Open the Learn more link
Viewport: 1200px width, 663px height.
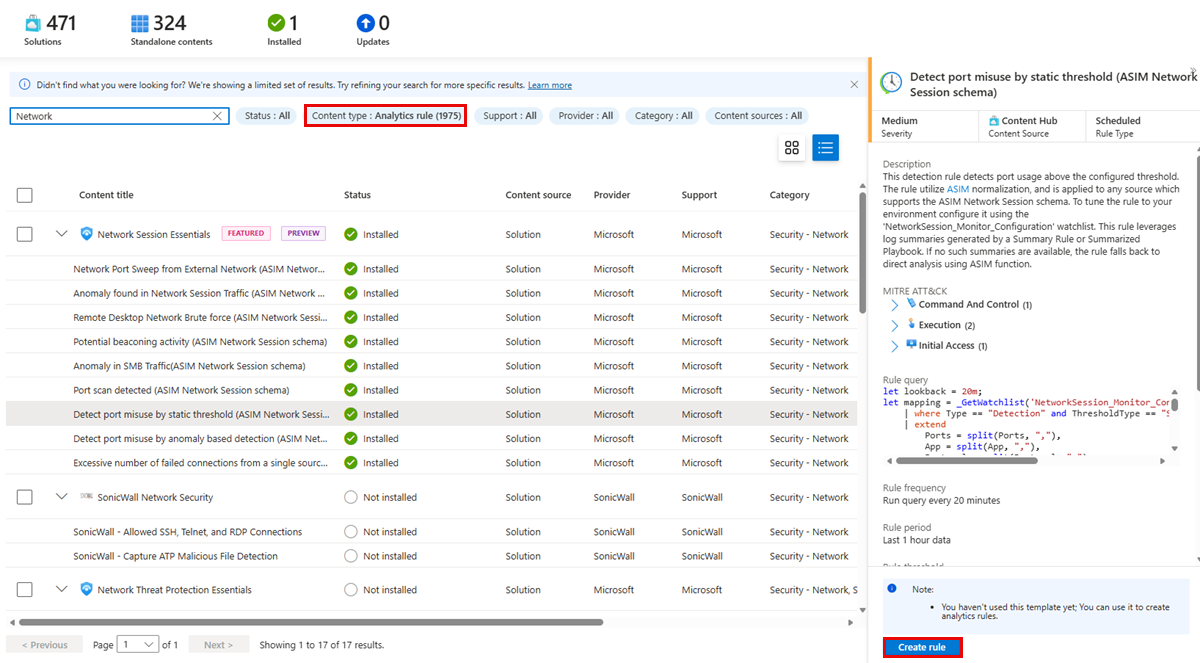[550, 85]
